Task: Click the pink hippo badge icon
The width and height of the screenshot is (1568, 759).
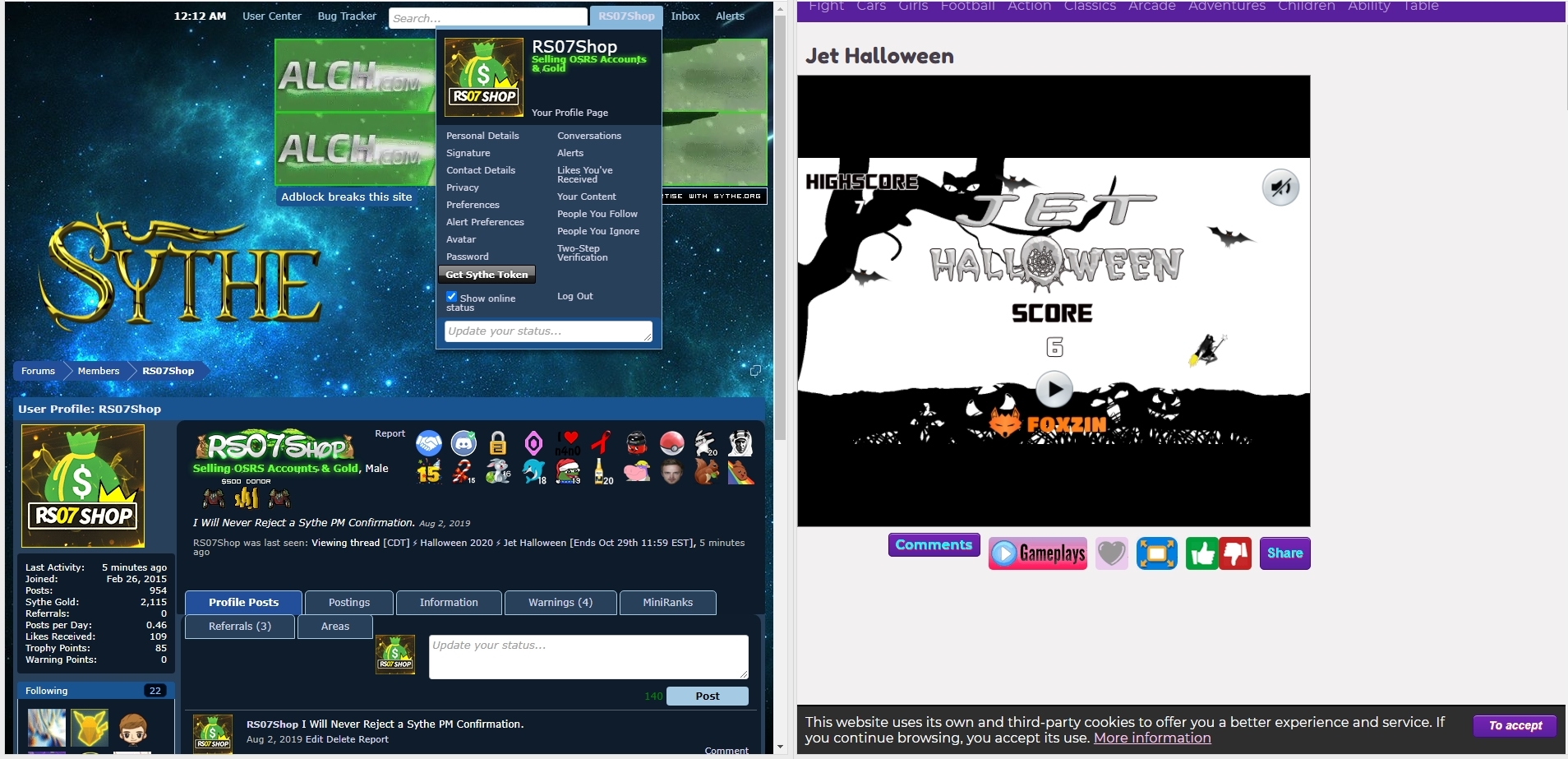Action: 637,471
